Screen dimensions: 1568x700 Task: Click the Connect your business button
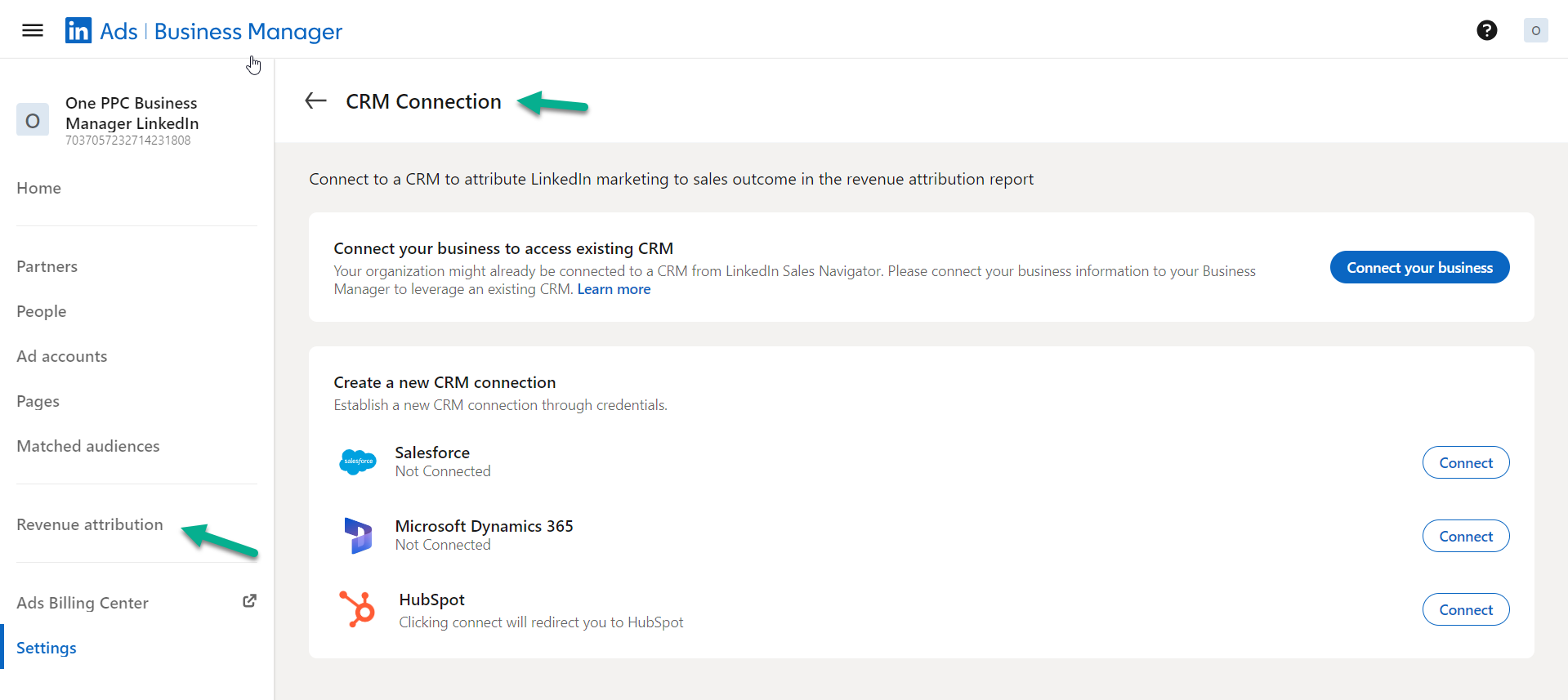[1419, 267]
